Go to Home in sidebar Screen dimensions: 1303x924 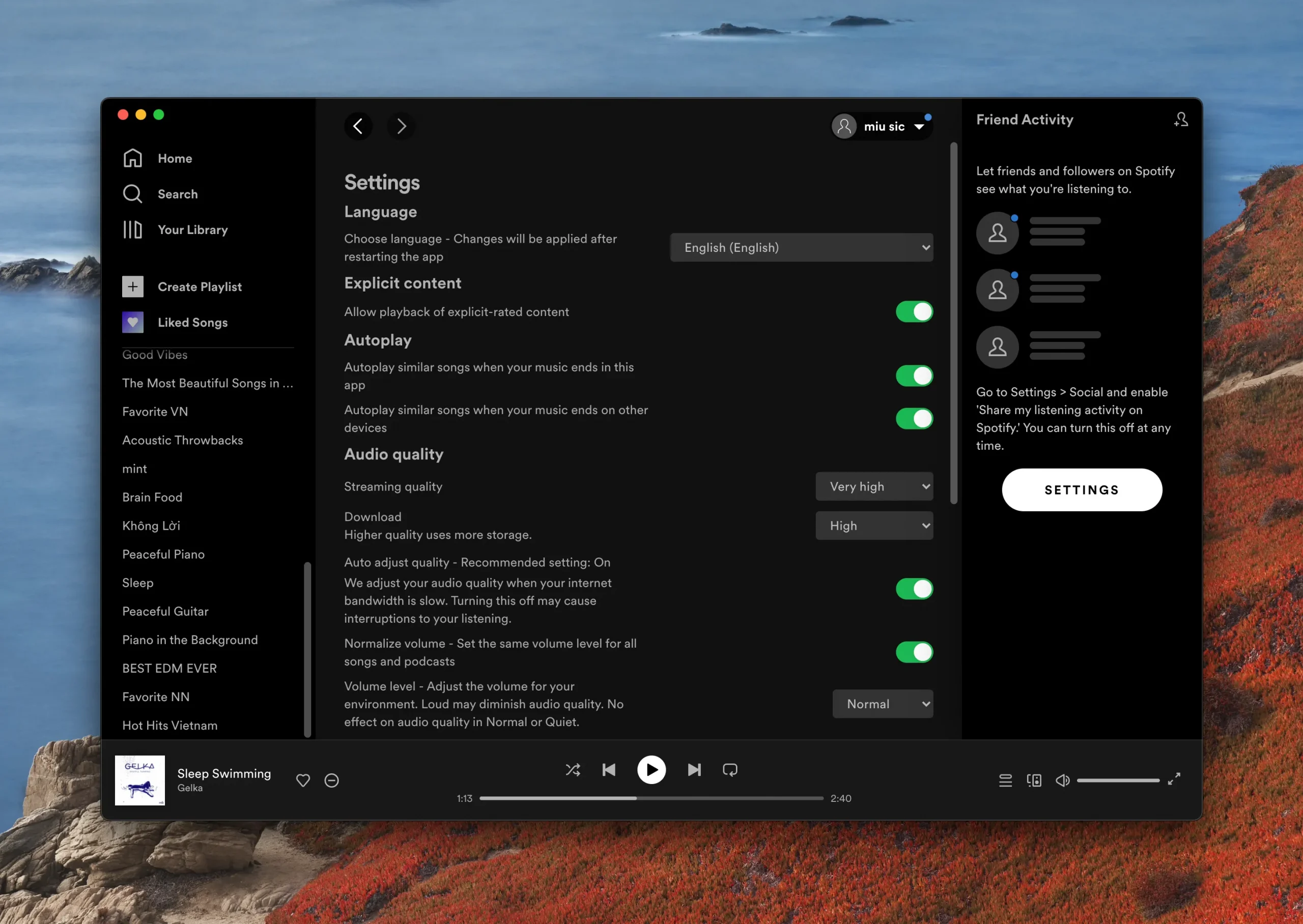pos(158,158)
